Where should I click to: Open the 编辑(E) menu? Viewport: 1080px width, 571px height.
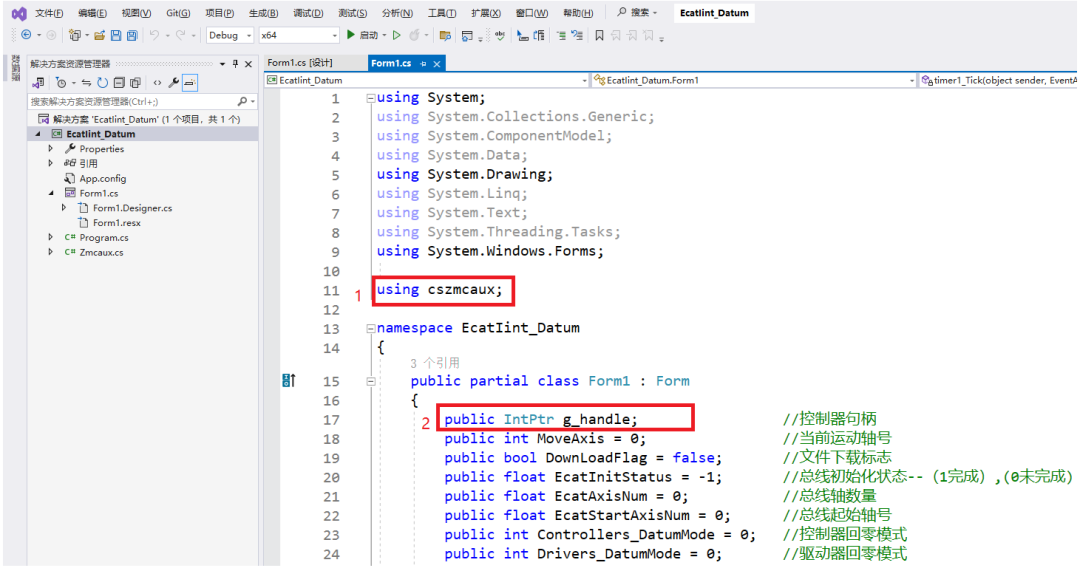point(92,13)
